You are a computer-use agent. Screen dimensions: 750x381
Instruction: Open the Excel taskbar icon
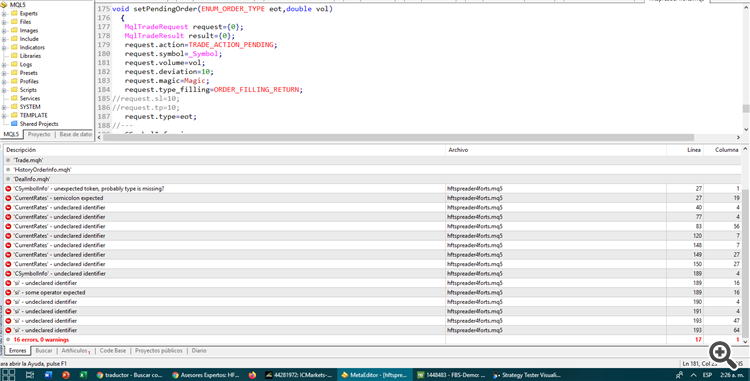83,375
